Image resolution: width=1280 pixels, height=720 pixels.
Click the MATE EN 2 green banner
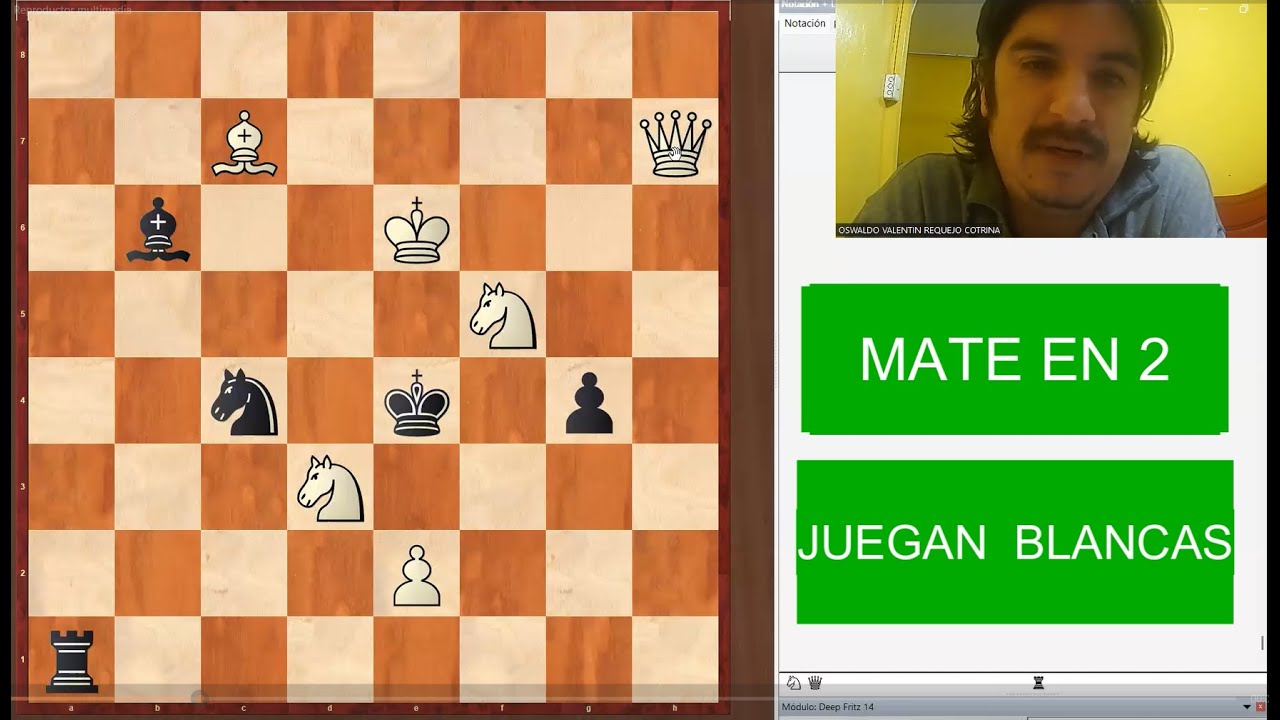[1014, 359]
